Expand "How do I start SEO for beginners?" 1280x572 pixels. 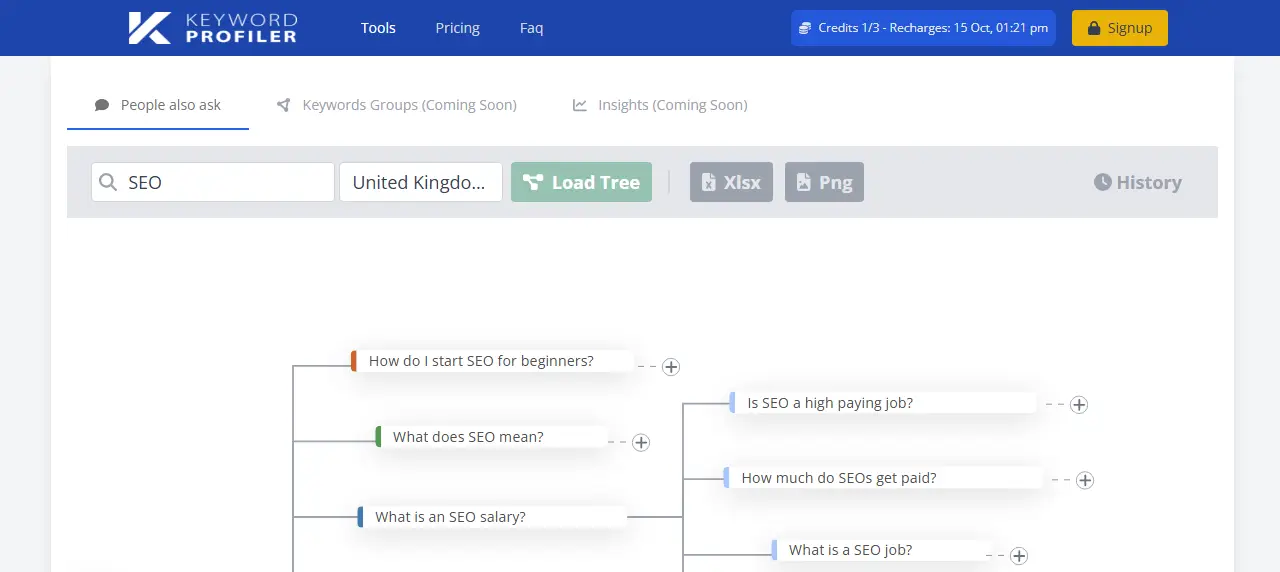[x=671, y=367]
